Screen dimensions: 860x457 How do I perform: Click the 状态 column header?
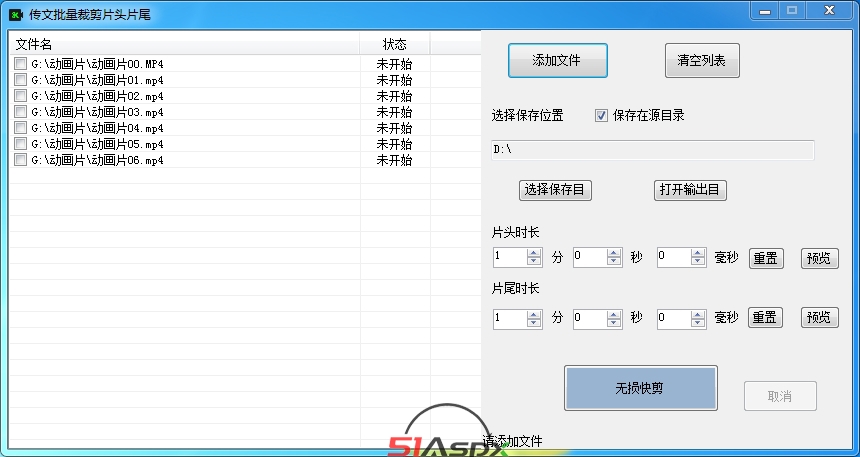pyautogui.click(x=395, y=44)
